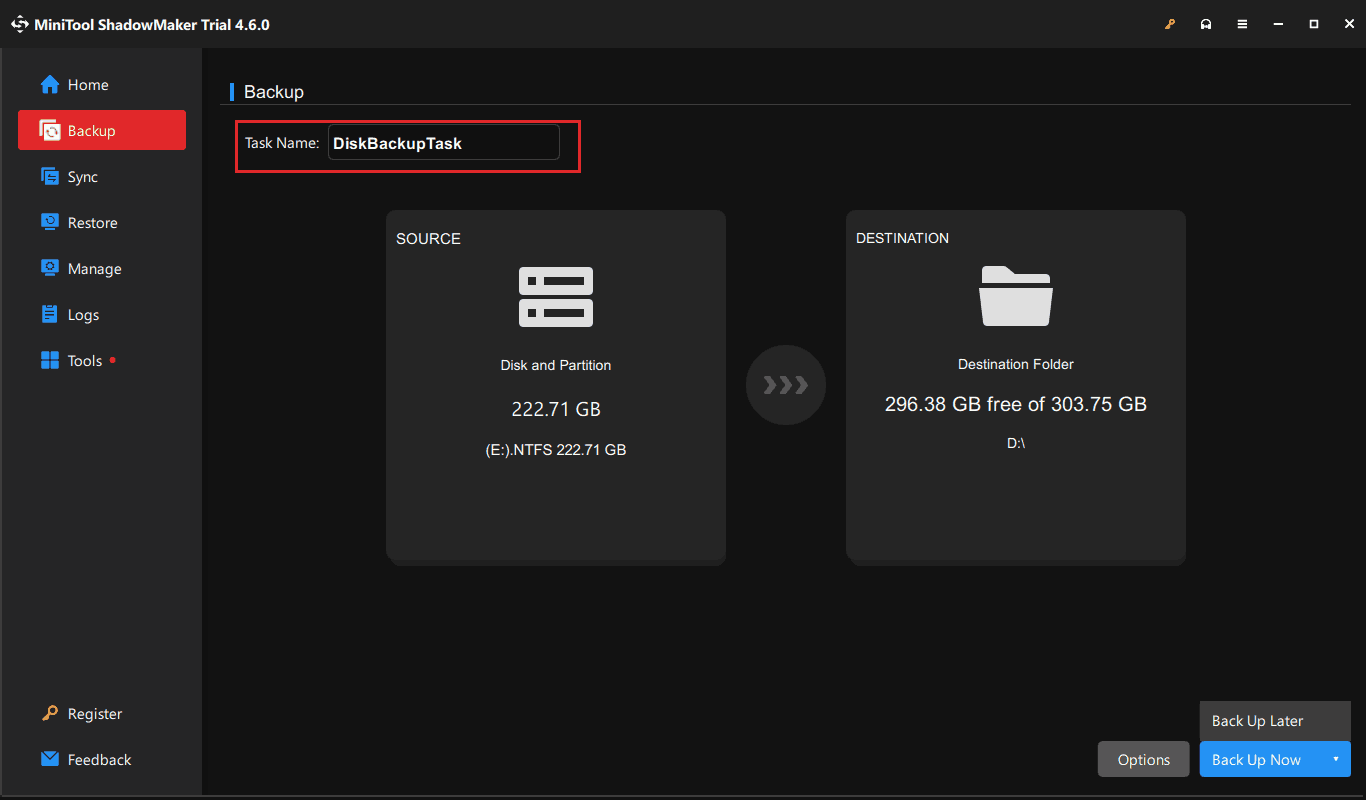Click the Options button
Screen dimensions: 1366x800
tap(1143, 760)
